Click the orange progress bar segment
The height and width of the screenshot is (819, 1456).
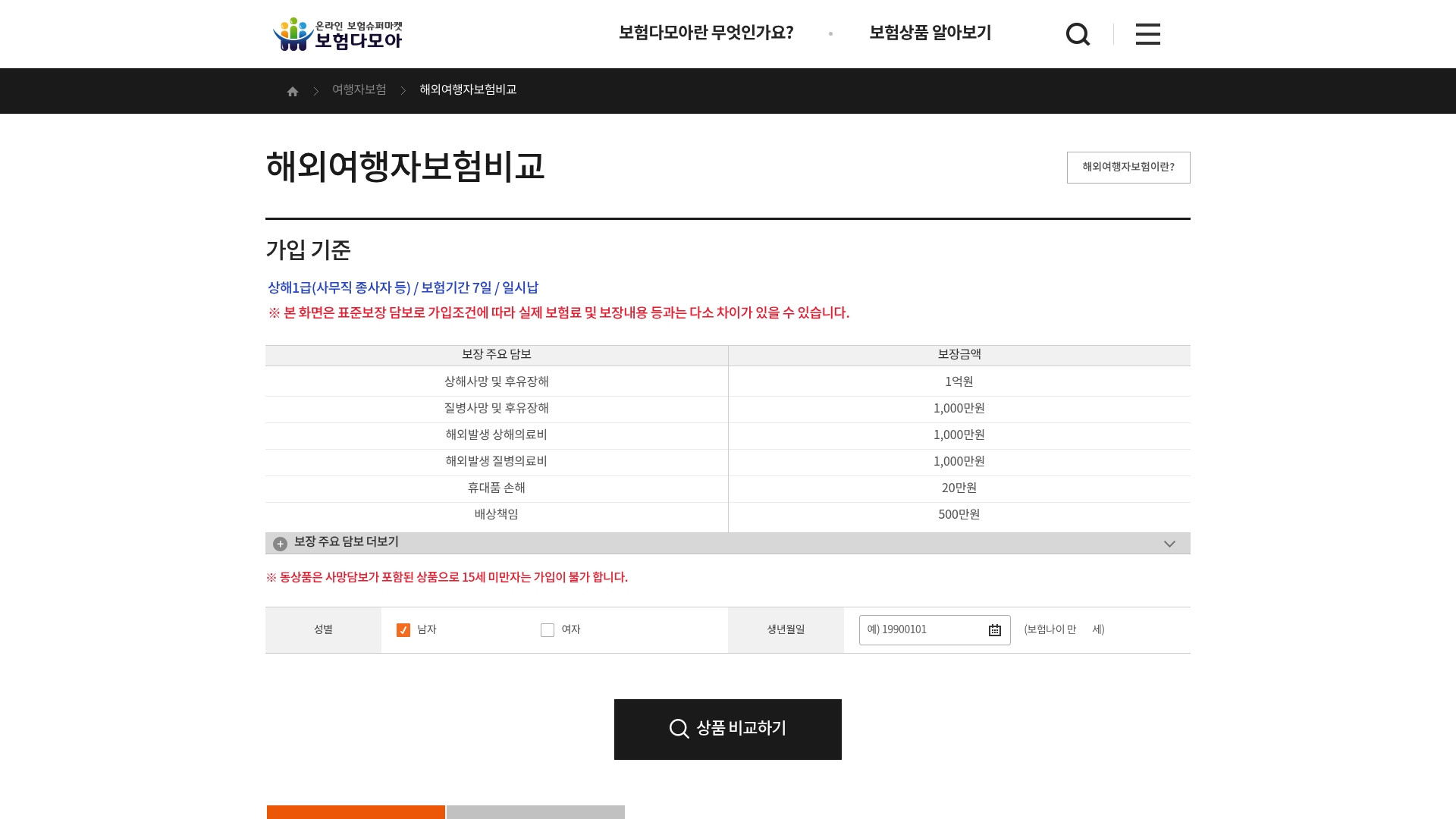(x=355, y=813)
